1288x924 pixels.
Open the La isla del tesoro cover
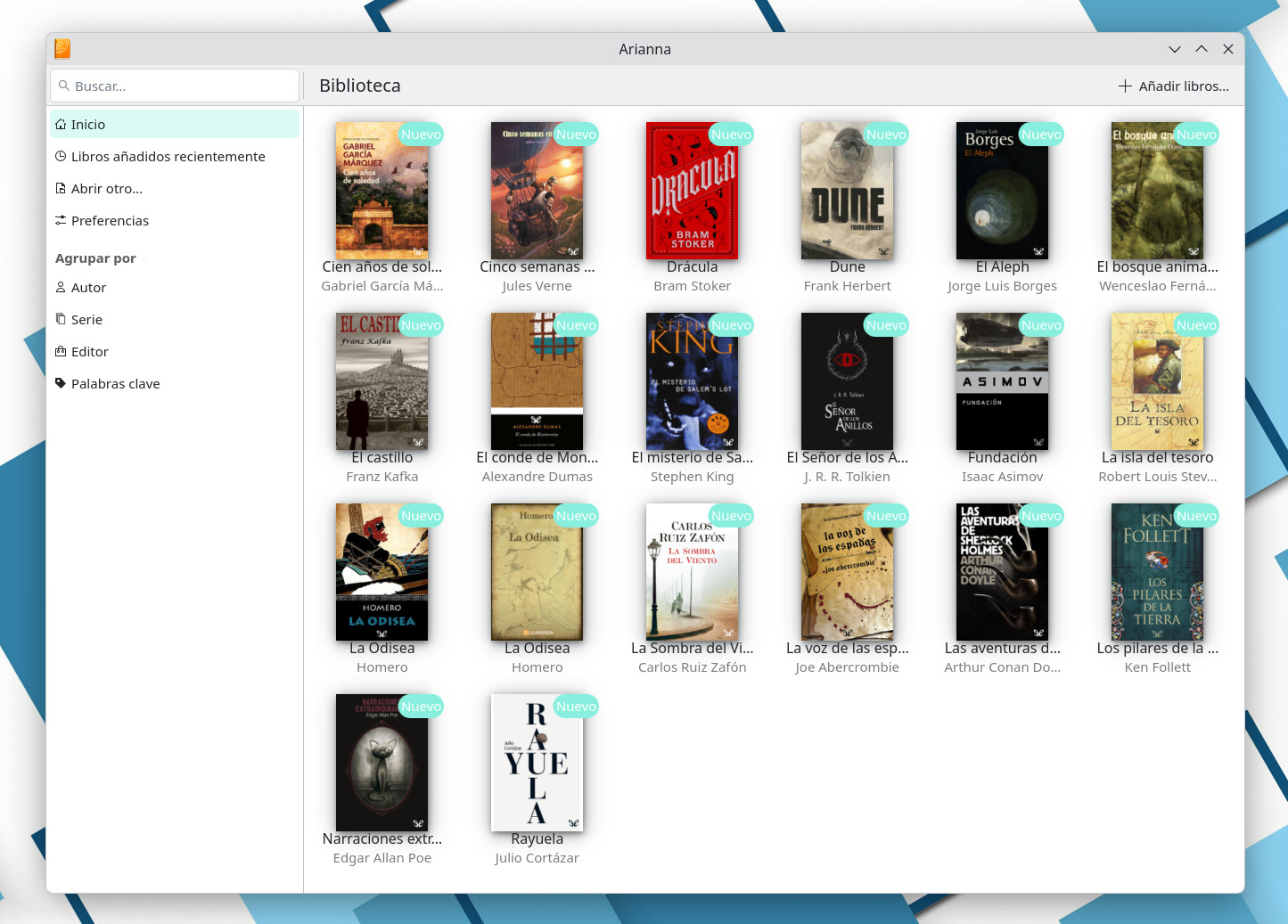pyautogui.click(x=1157, y=381)
